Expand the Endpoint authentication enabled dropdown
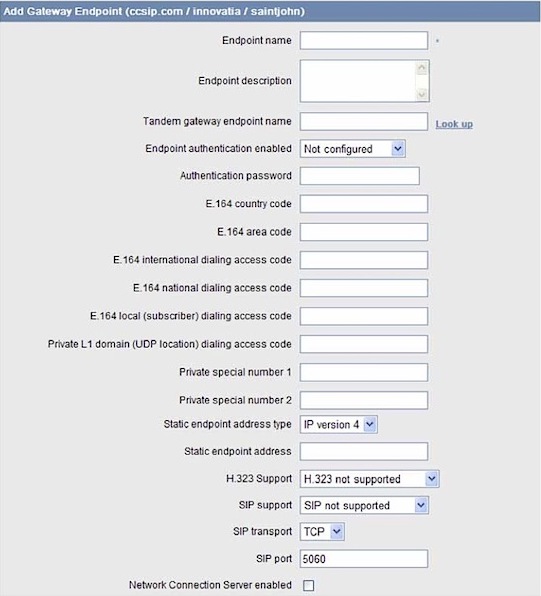 point(352,149)
